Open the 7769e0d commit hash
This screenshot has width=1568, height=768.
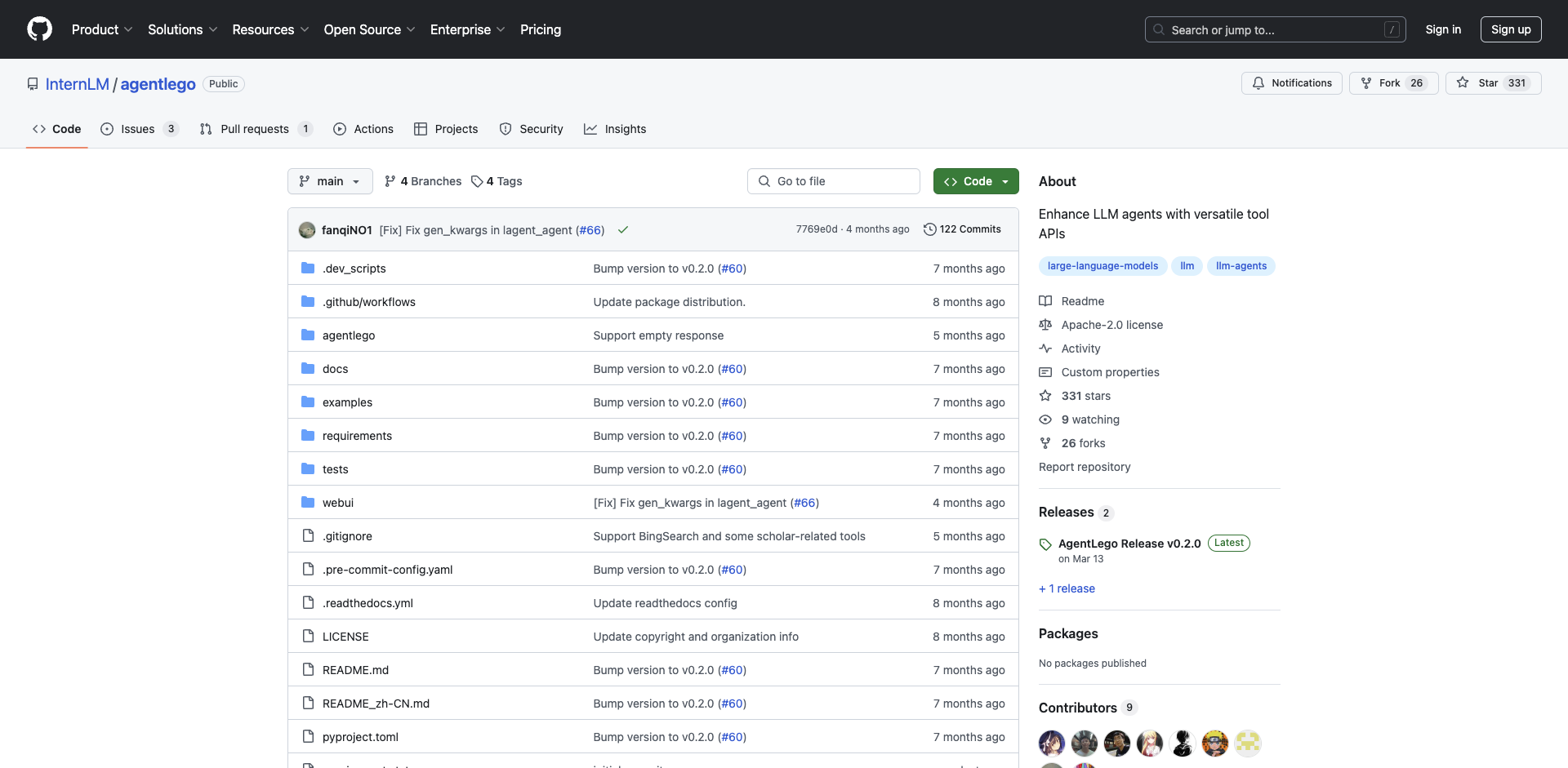[x=817, y=229]
